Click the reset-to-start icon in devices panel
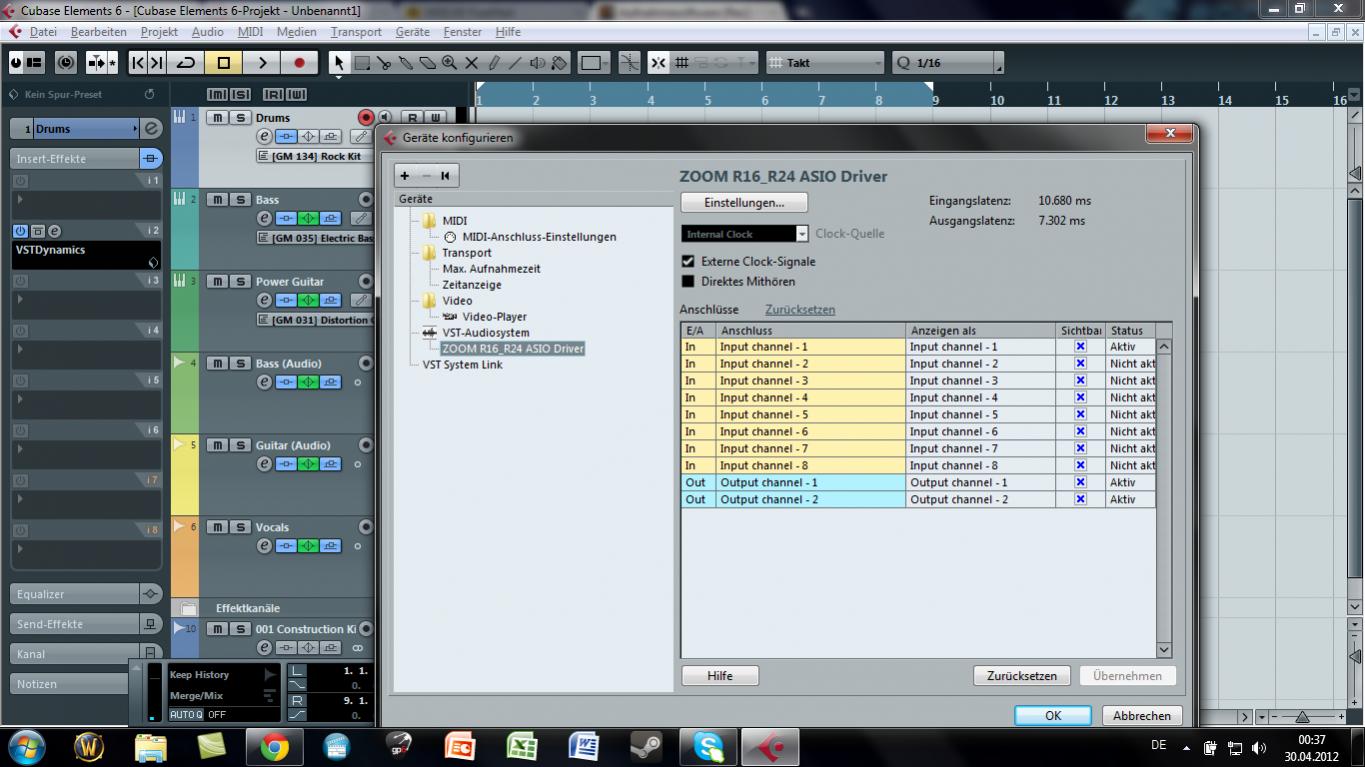1365x767 pixels. point(445,176)
